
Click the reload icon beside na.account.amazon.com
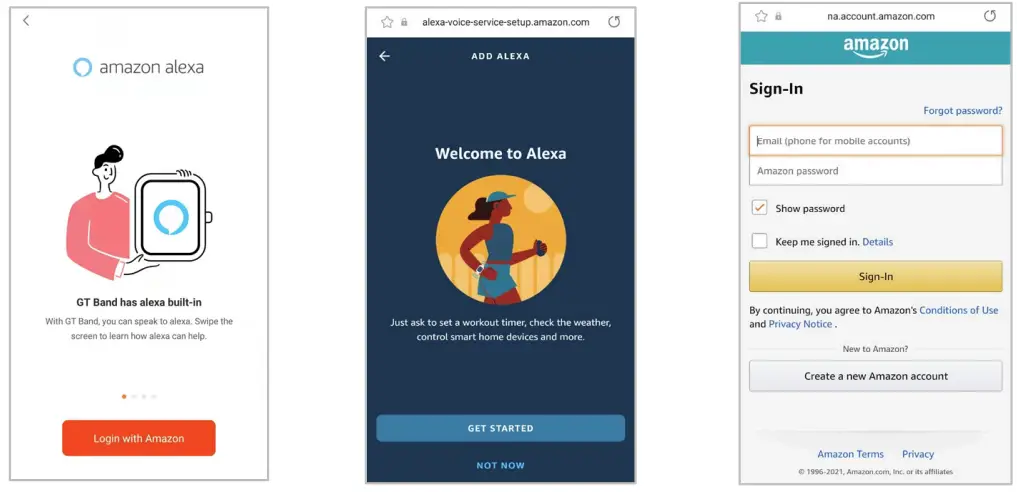990,16
